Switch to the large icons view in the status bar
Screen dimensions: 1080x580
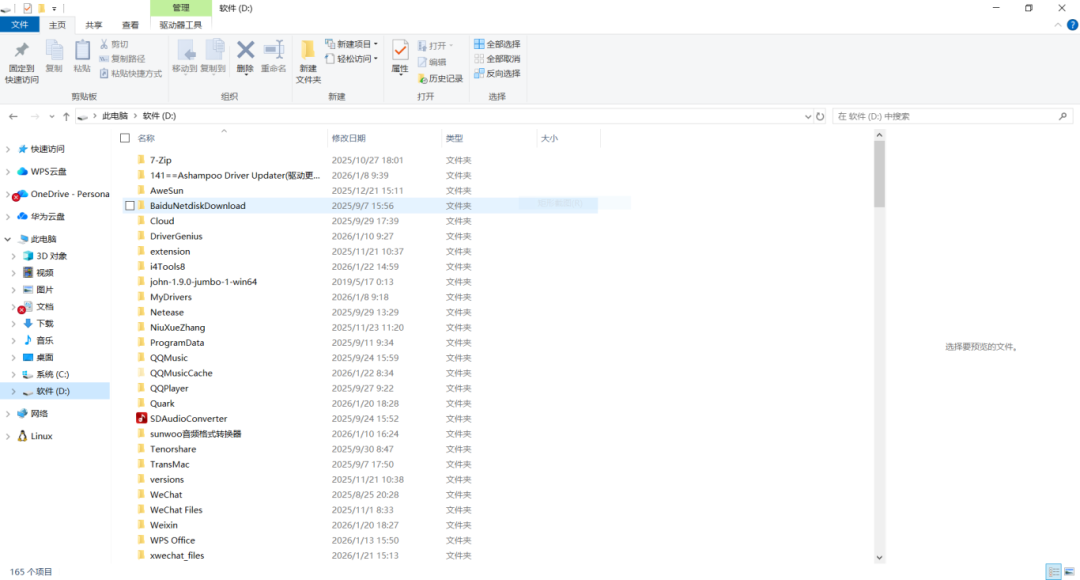tap(1069, 572)
